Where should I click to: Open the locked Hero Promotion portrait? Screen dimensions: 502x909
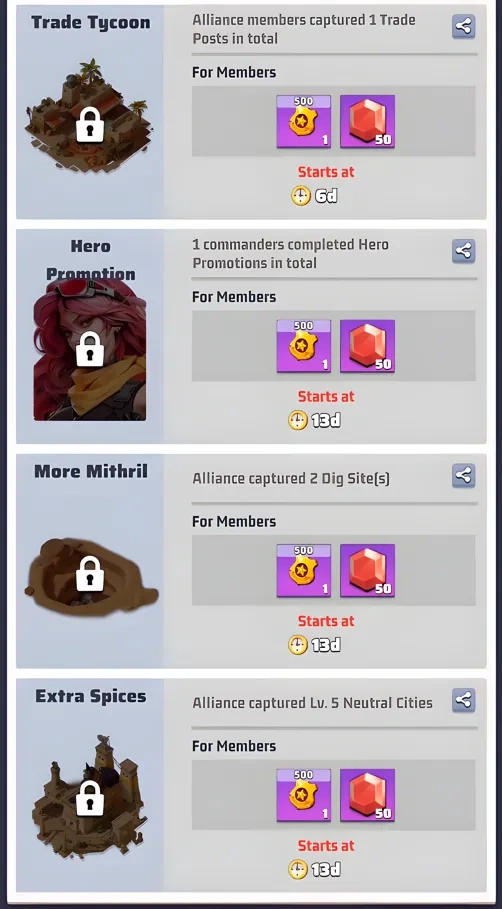pos(90,349)
